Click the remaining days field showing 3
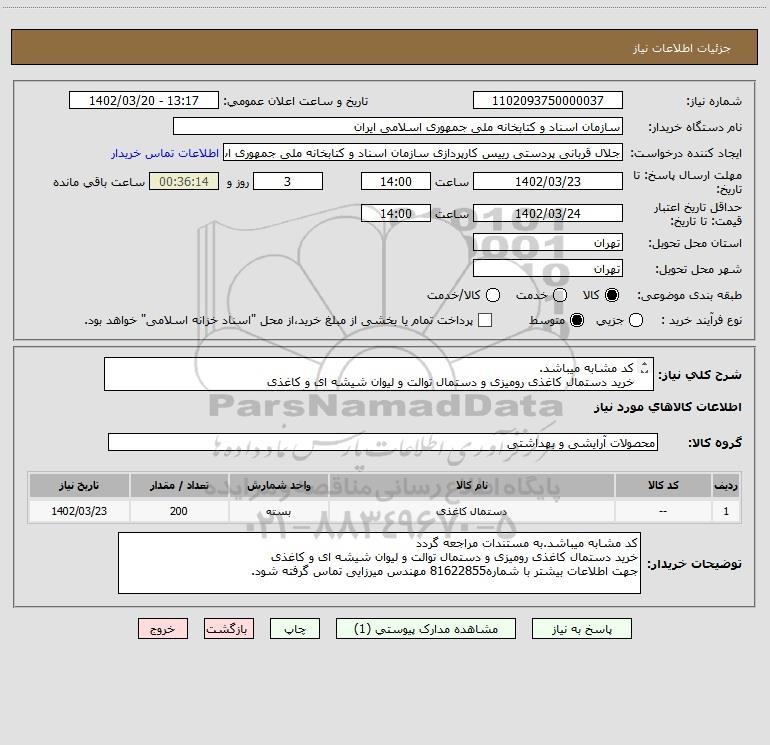 (288, 182)
